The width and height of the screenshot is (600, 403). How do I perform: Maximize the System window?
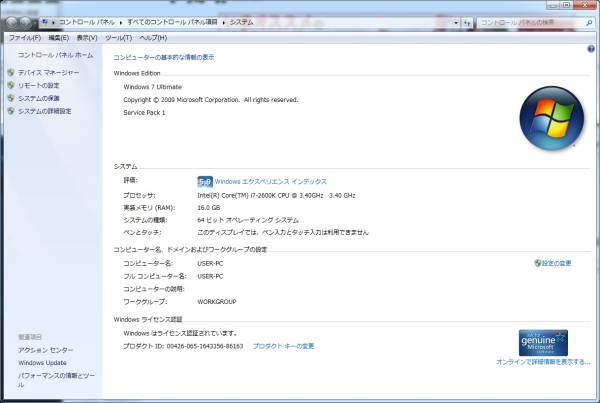567,5
